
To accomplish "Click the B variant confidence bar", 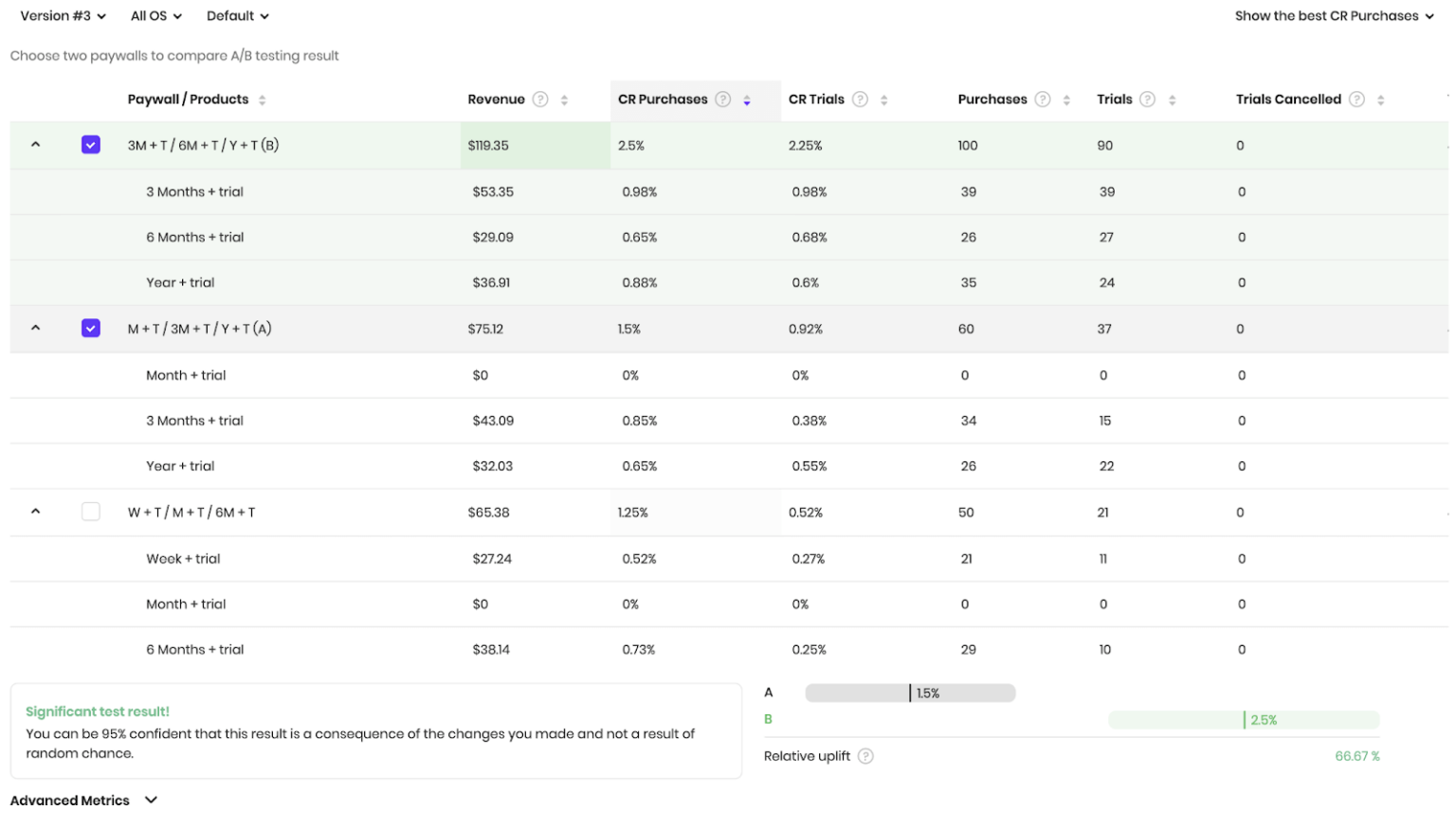I will [1245, 719].
